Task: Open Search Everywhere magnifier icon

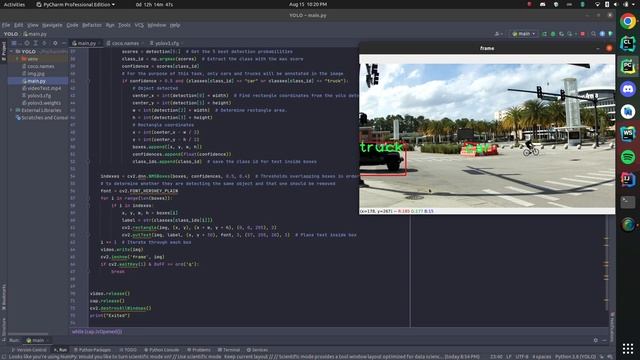Action: coord(593,34)
